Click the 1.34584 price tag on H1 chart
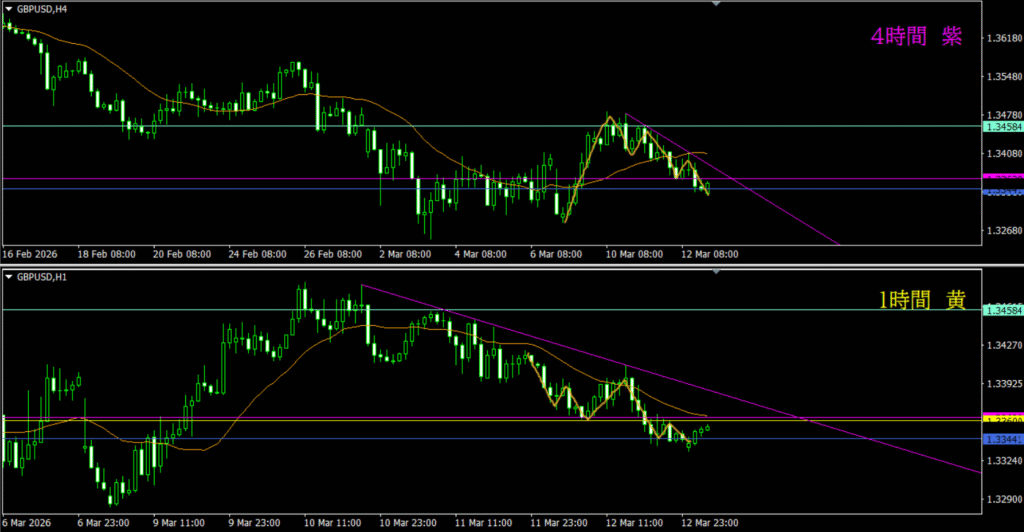 (x=1002, y=311)
